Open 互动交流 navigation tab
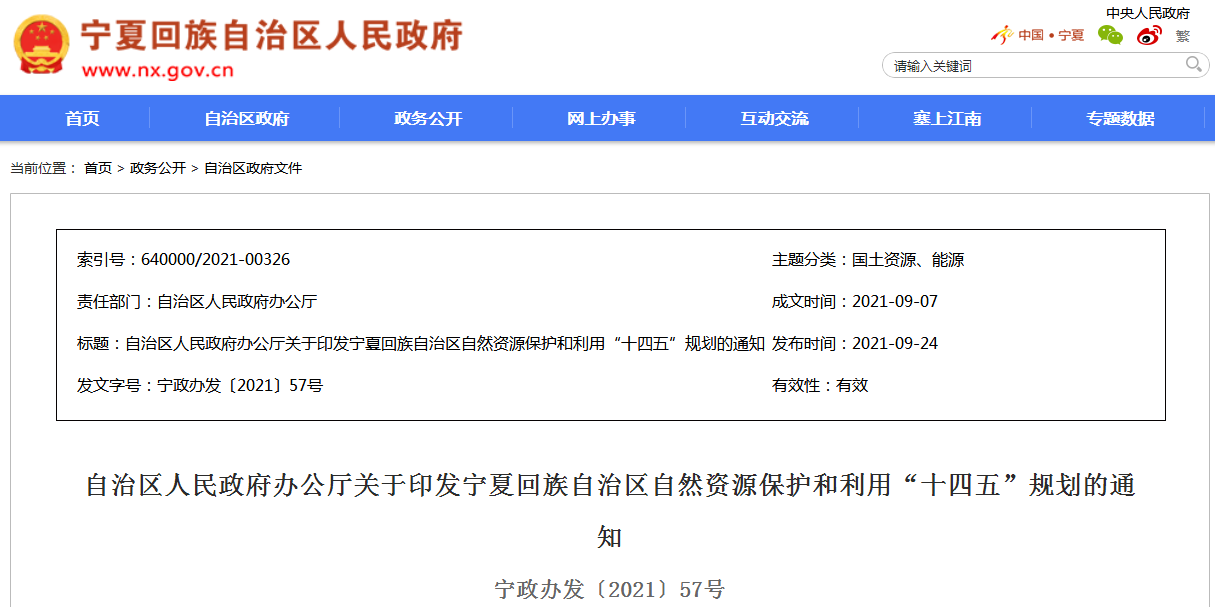Image resolution: width=1215 pixels, height=607 pixels. coord(774,118)
